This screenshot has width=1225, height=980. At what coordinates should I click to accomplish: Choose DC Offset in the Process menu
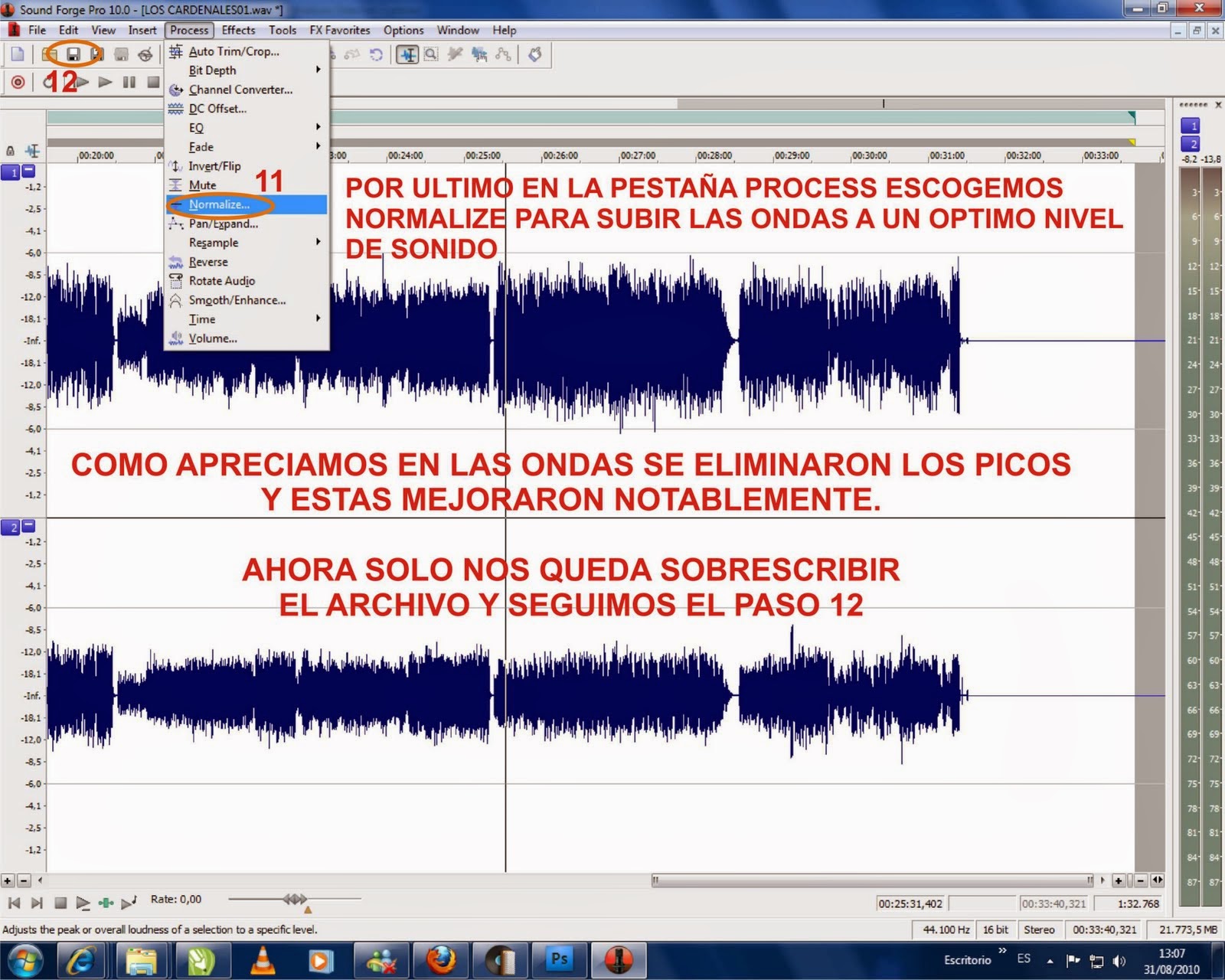tap(247, 109)
